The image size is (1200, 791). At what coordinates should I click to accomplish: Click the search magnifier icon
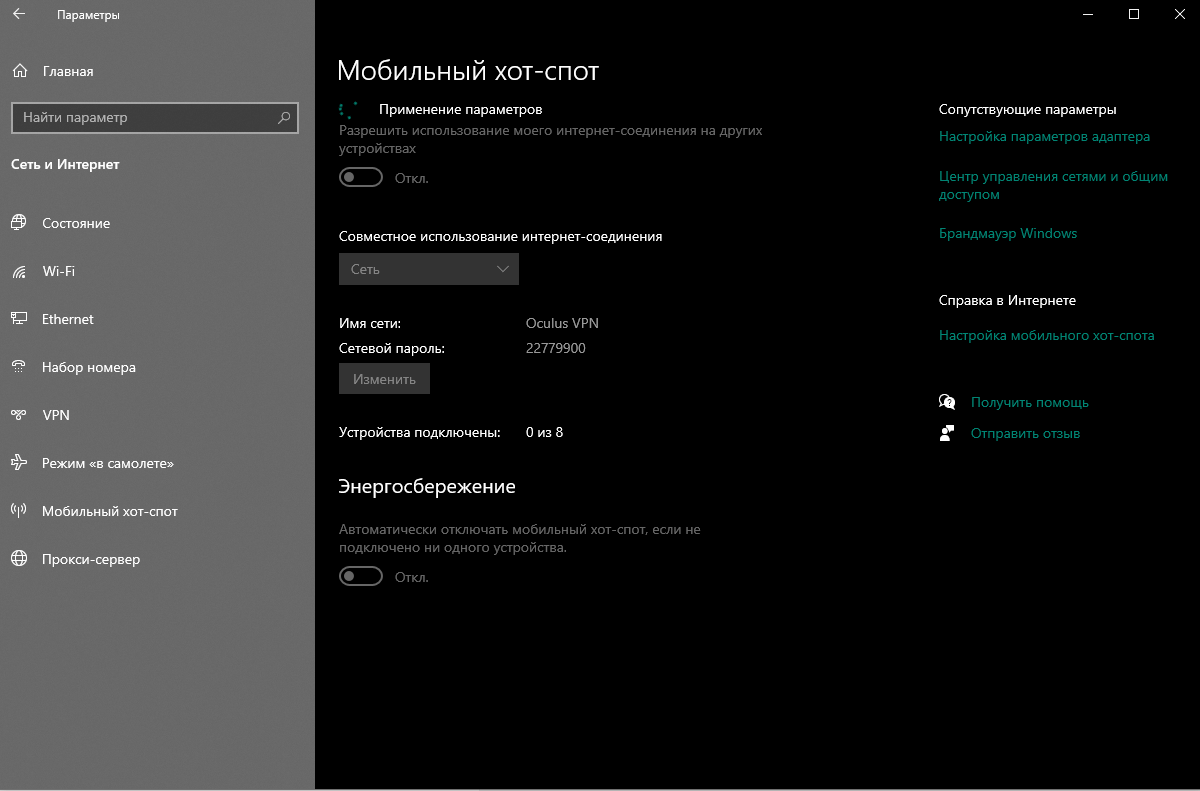[284, 117]
